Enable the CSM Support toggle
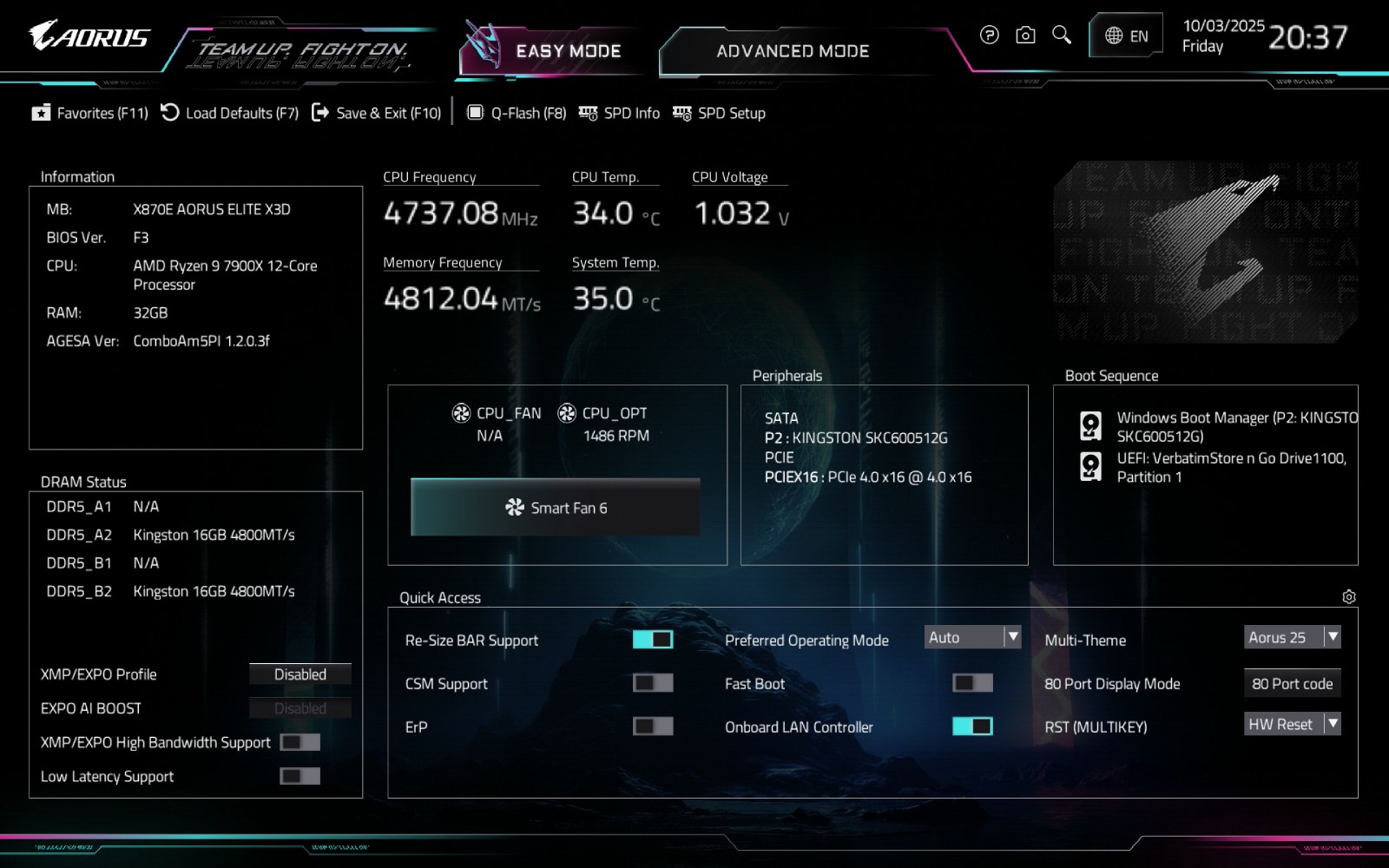The width and height of the screenshot is (1389, 868). [653, 683]
